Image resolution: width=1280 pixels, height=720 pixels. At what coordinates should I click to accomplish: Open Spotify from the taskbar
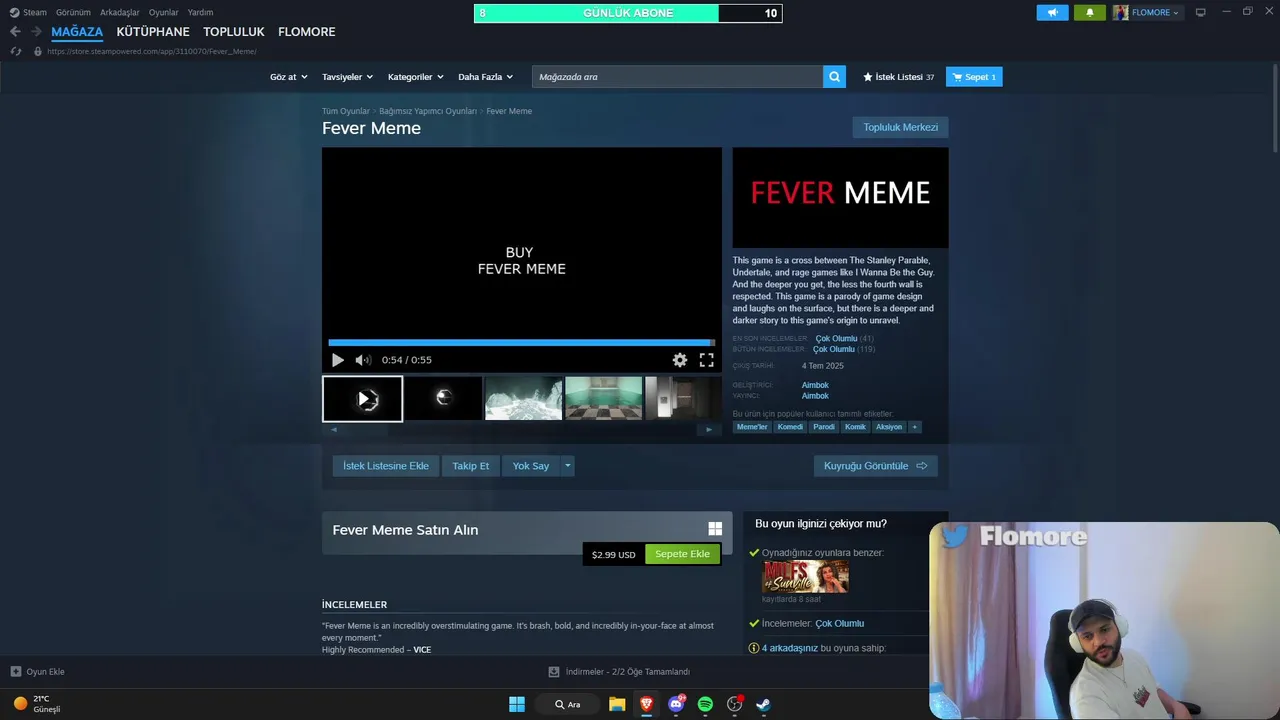tap(705, 704)
